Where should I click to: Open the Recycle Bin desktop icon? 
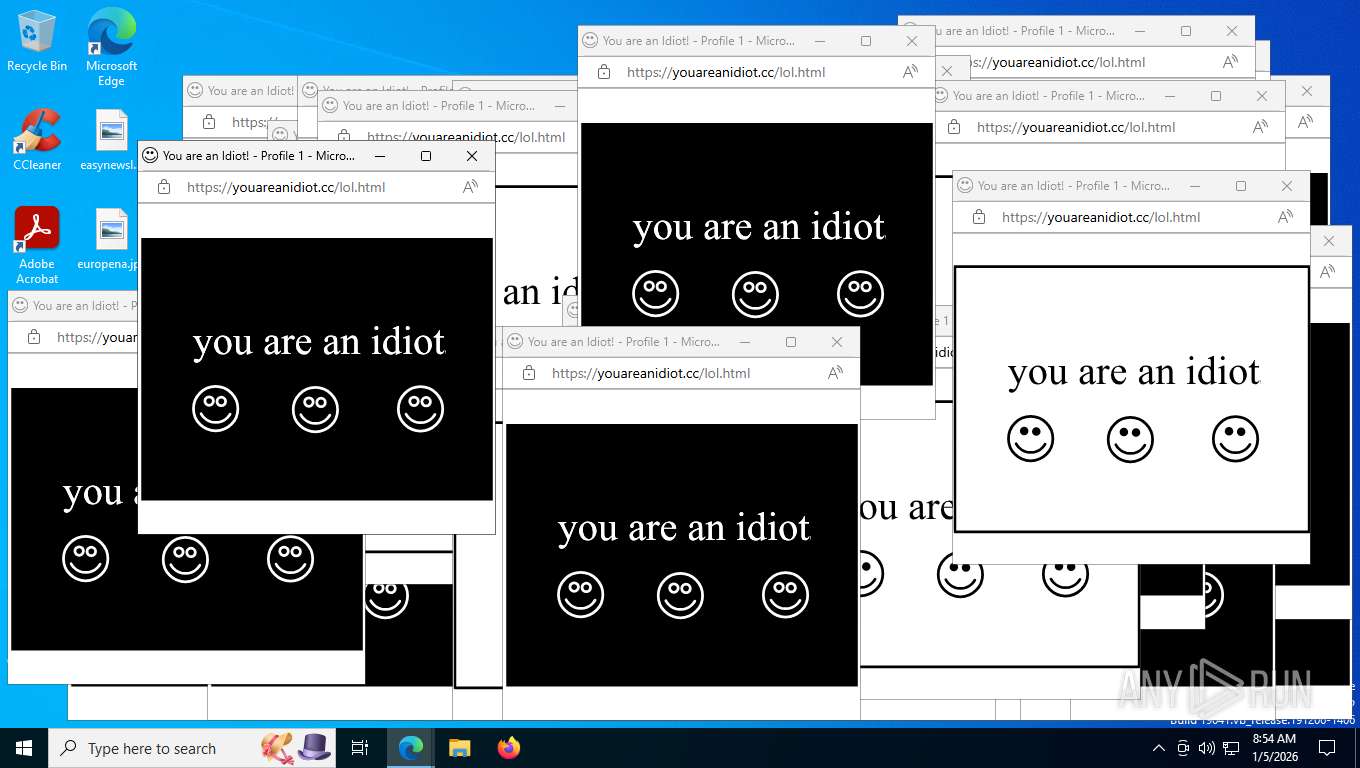pos(37,41)
